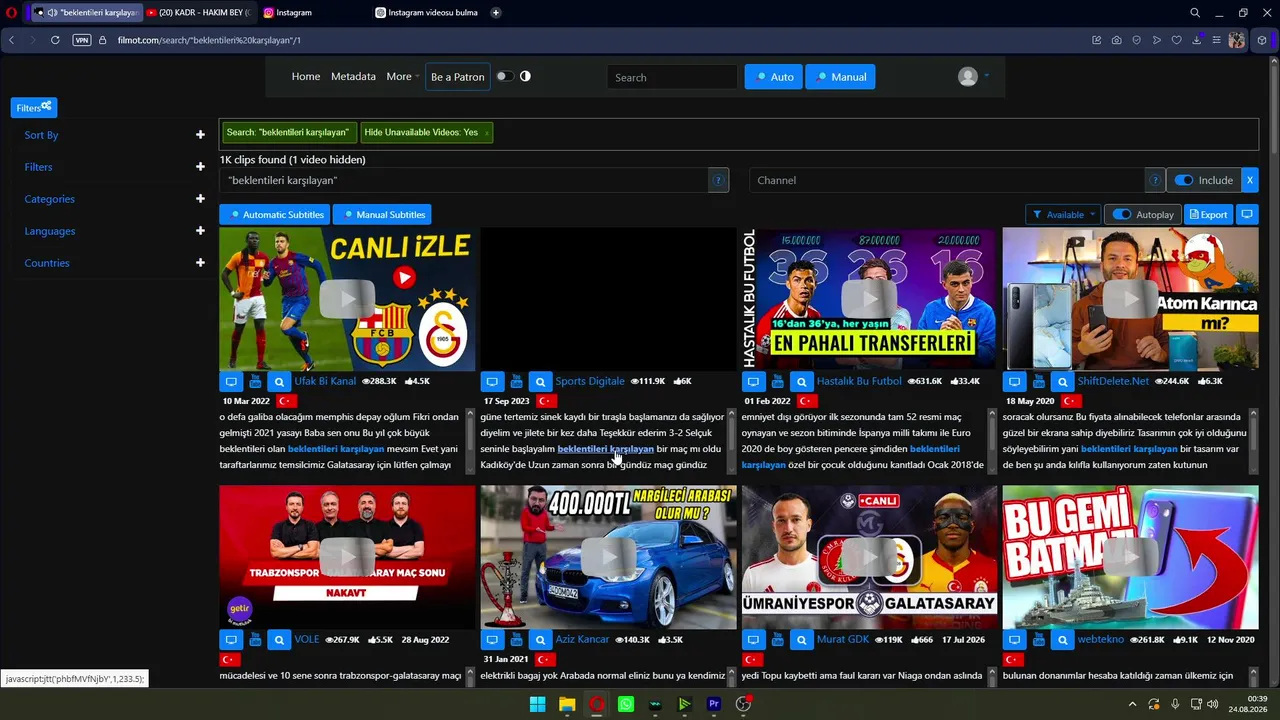1280x720 pixels.
Task: Reload the page with the browser refresh icon
Action: [x=55, y=40]
